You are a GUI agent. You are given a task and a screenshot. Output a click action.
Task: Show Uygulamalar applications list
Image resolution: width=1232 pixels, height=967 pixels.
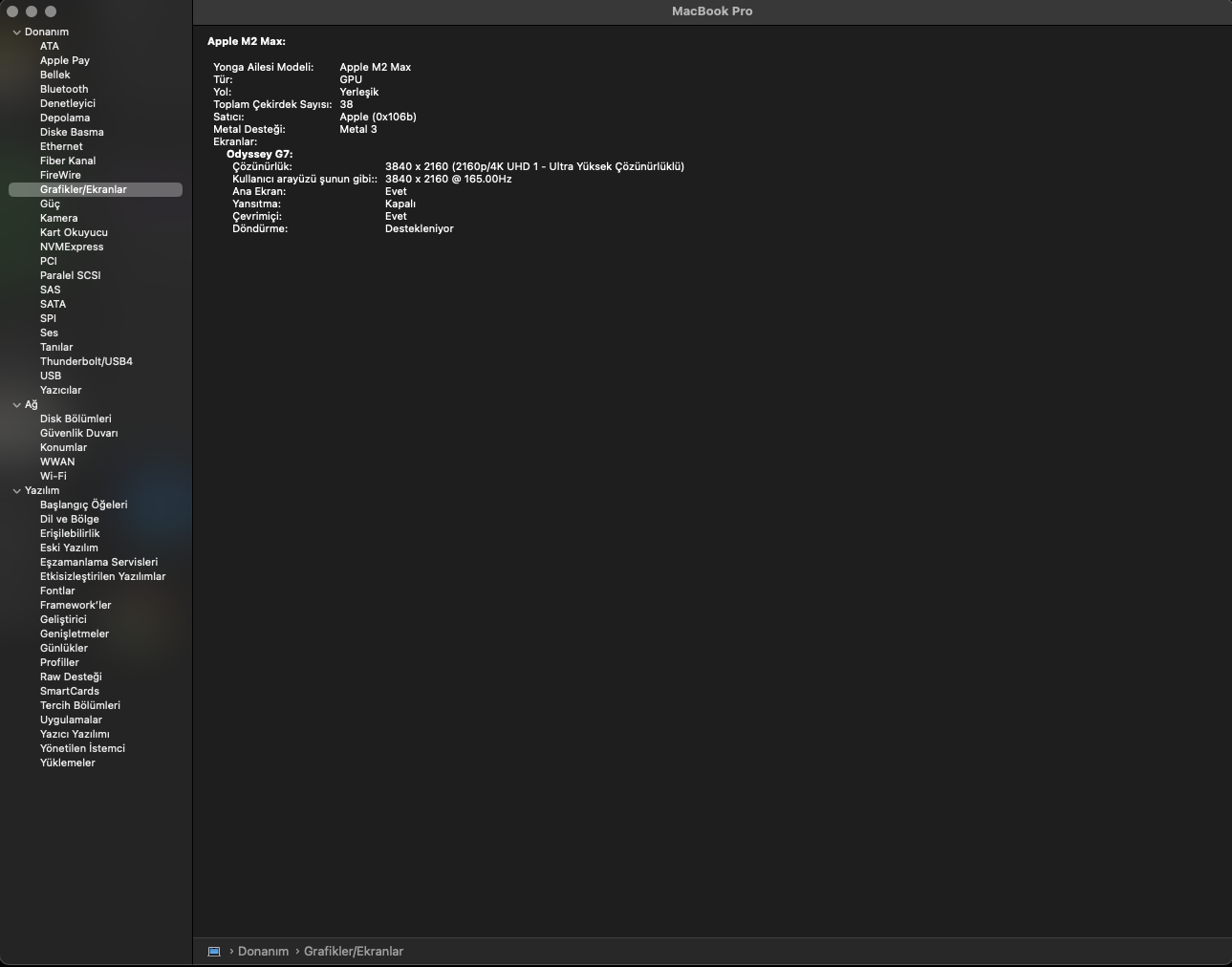point(71,720)
